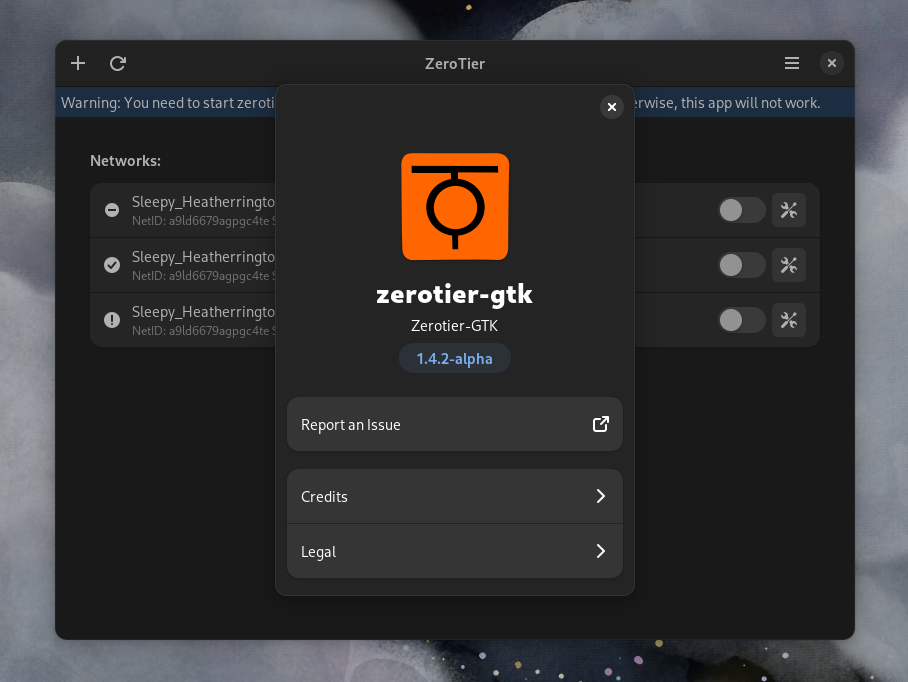Open Report an Issue link
Viewport: 908px width, 682px height.
pos(455,424)
